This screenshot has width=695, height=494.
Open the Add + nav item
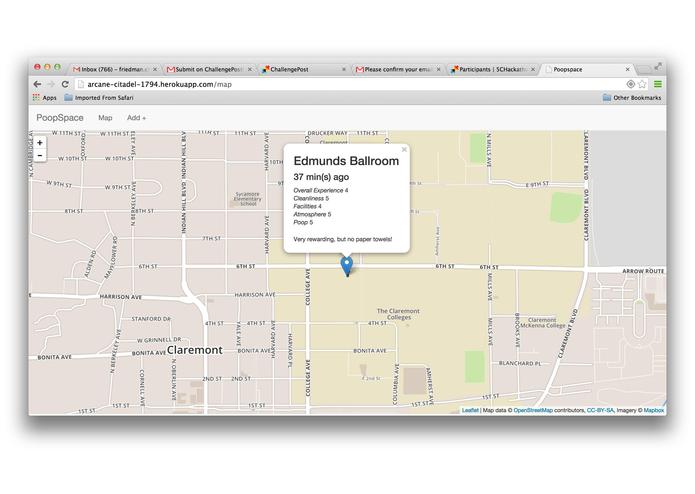coord(136,118)
